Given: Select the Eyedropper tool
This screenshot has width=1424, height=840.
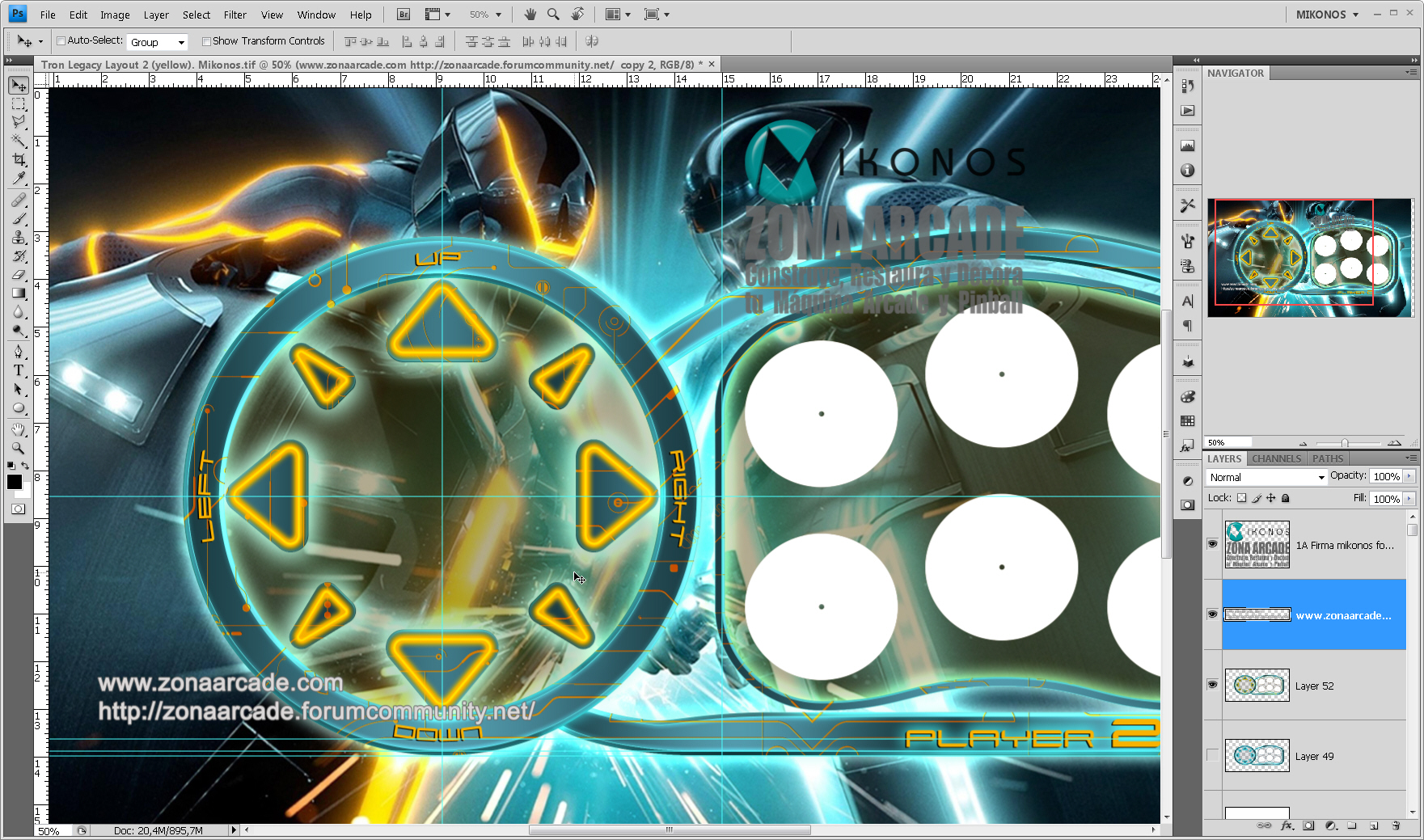Looking at the screenshot, I should point(19,179).
